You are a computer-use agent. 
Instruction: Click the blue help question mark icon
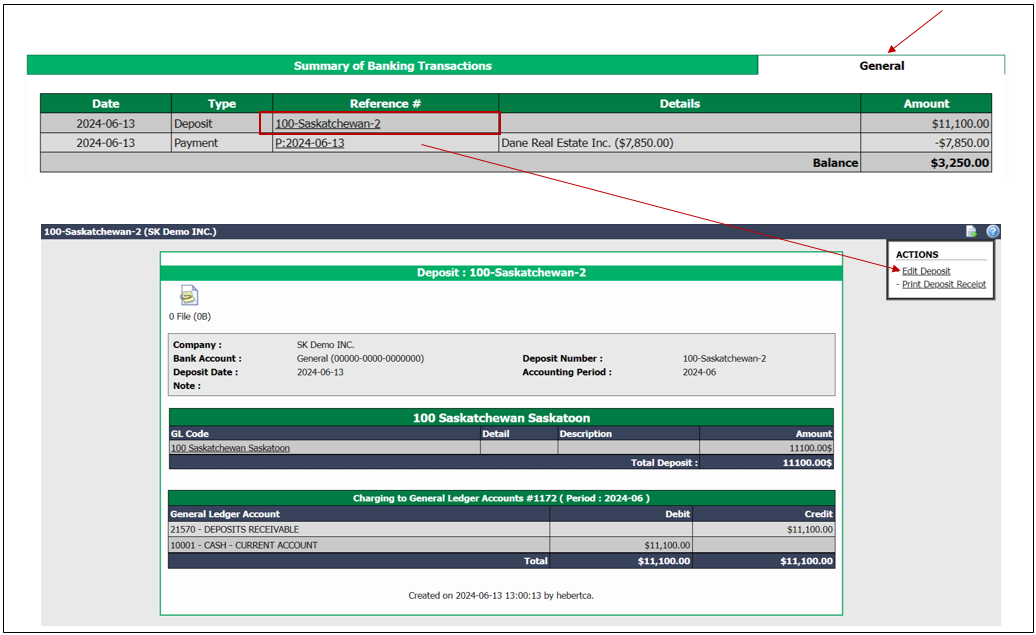tap(992, 231)
